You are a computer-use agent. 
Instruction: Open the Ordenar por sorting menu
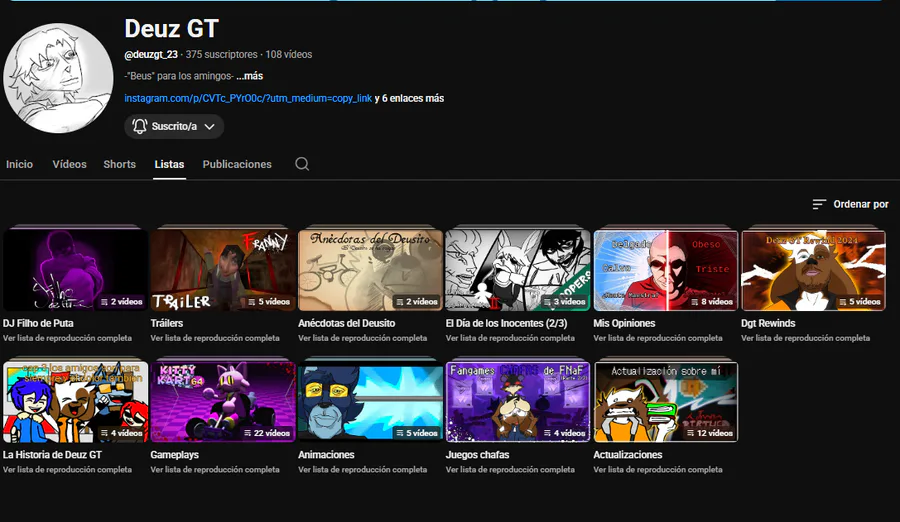point(850,204)
